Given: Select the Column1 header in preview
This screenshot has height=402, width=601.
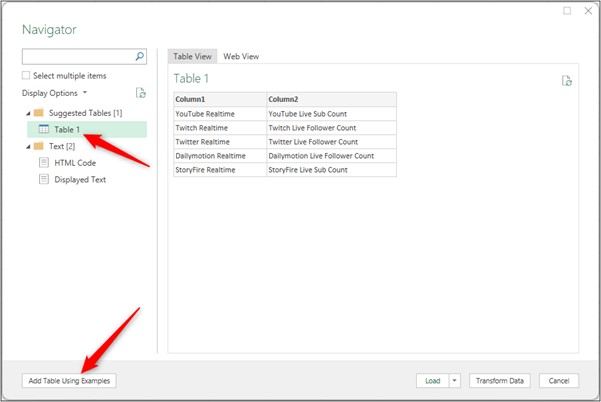Looking at the screenshot, I should [x=219, y=99].
